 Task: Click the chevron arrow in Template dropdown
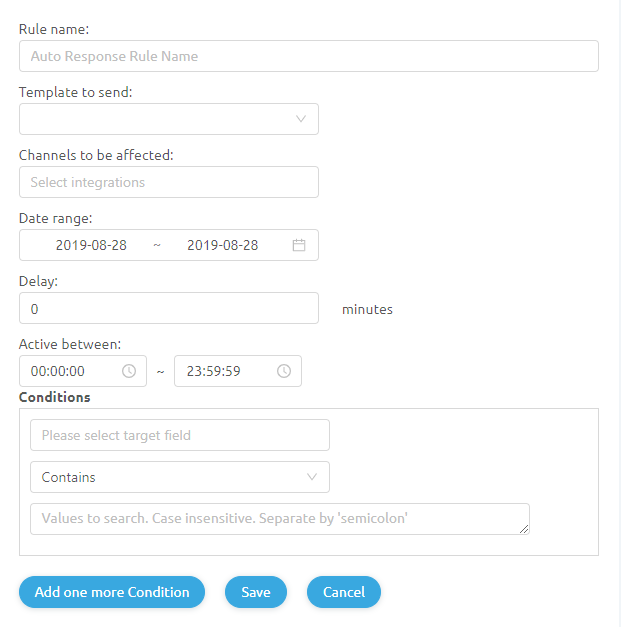(x=301, y=119)
